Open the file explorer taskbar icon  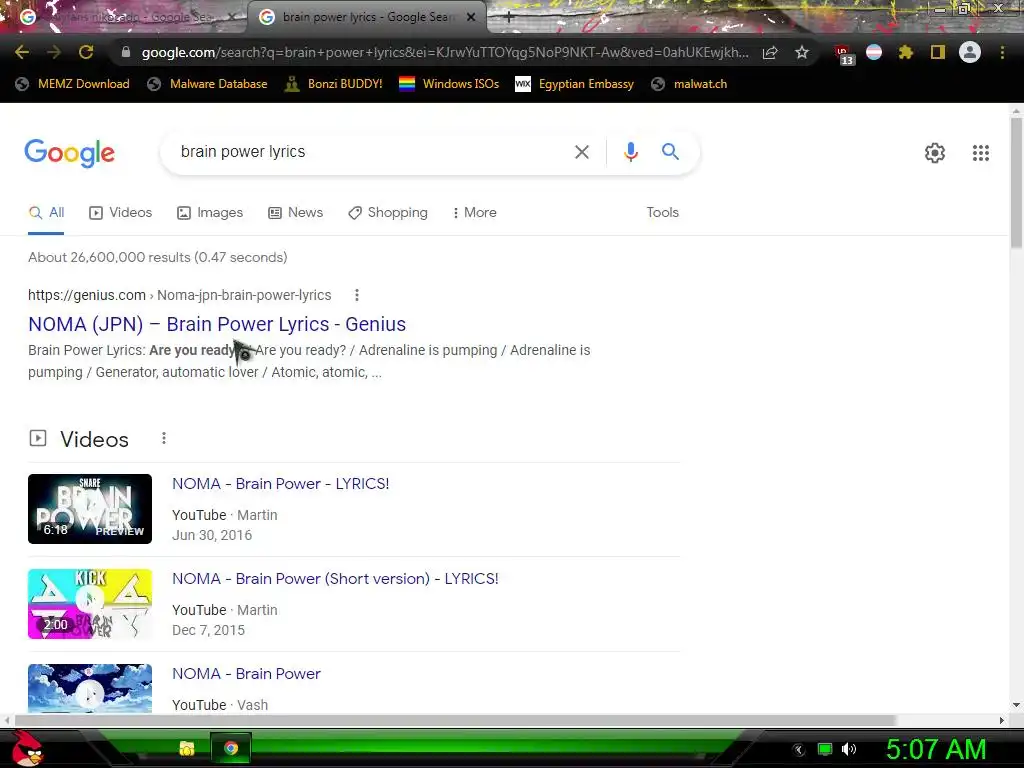[x=187, y=748]
